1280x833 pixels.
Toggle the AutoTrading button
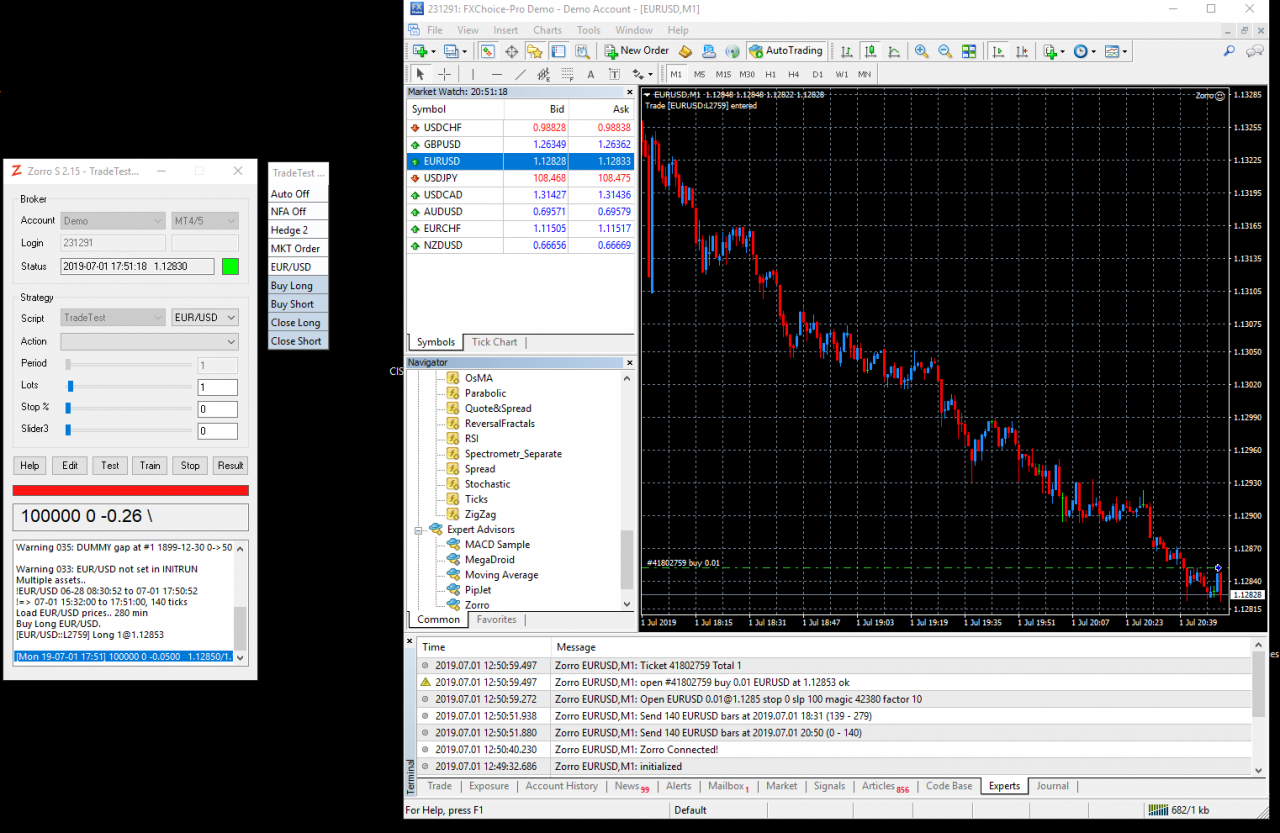pyautogui.click(x=786, y=51)
